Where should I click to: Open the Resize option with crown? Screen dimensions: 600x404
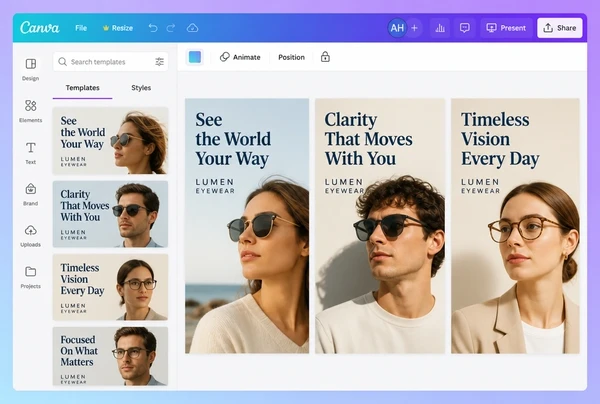[x=117, y=28]
